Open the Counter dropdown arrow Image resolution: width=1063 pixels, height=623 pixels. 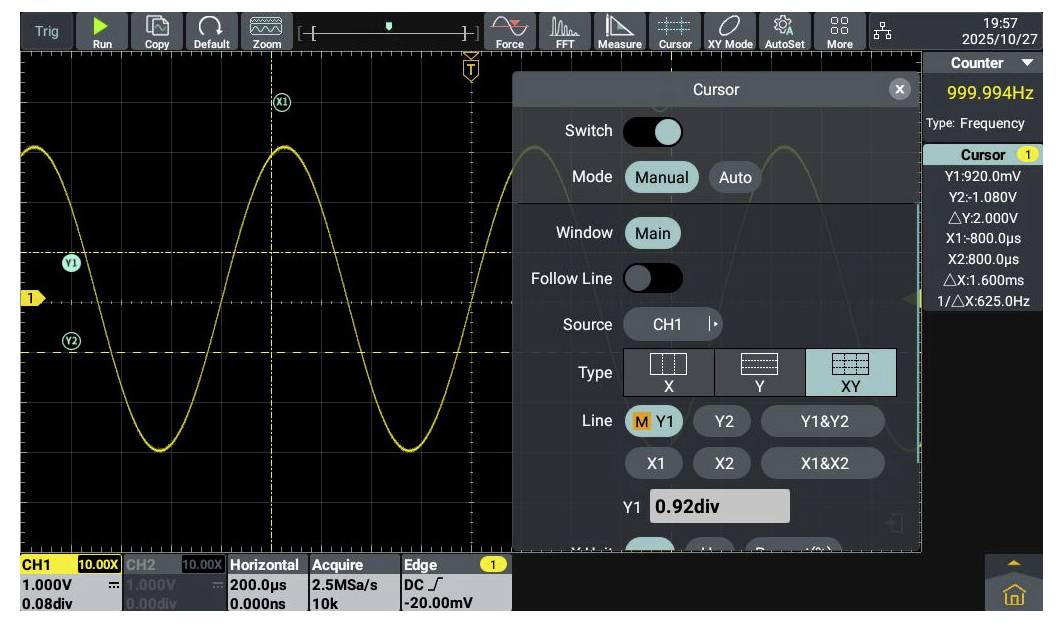(1029, 63)
